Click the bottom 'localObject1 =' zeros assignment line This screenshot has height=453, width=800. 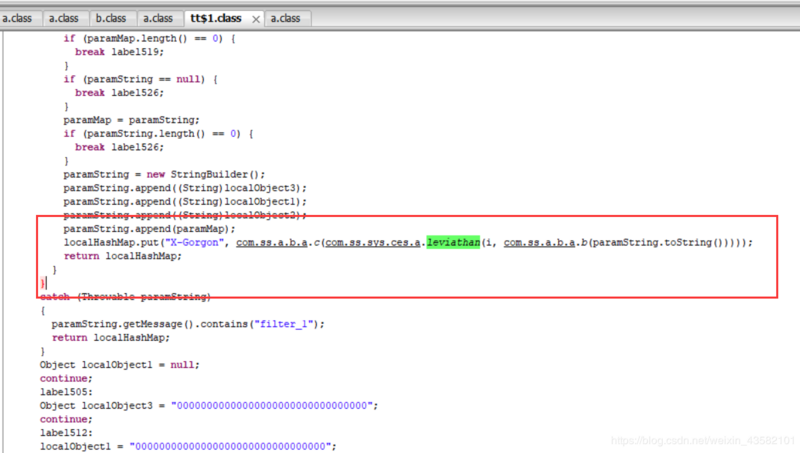click(188, 446)
